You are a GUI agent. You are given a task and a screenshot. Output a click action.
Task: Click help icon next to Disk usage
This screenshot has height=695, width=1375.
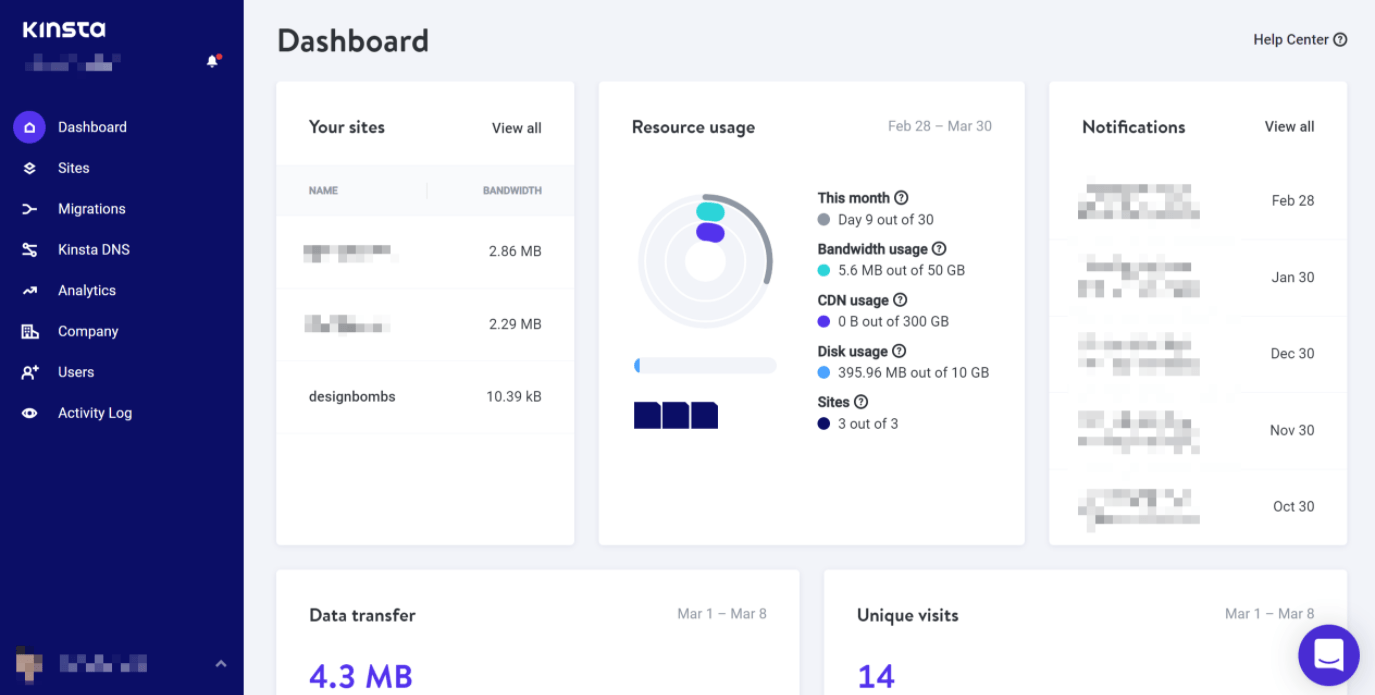pos(899,351)
